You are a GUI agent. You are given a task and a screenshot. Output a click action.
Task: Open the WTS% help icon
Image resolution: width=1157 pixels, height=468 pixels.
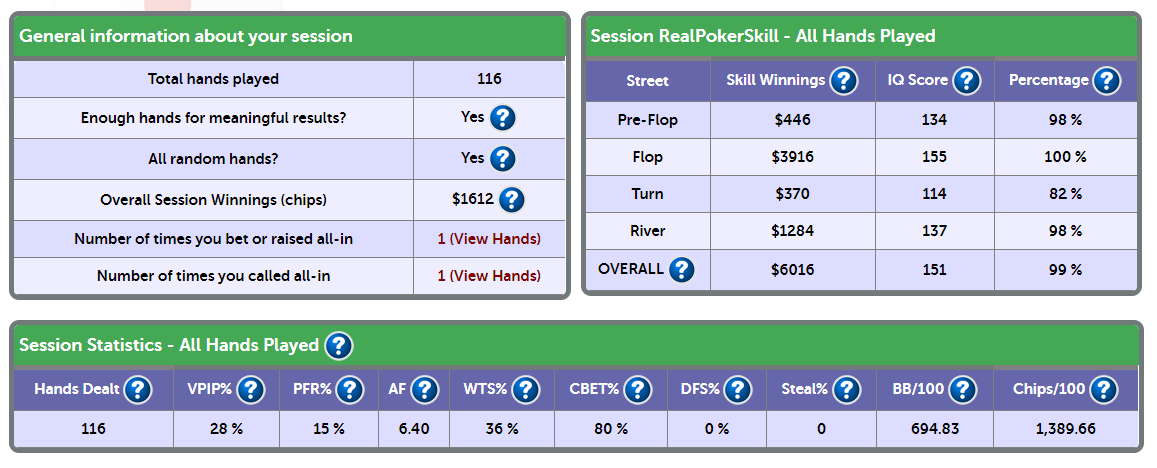525,389
